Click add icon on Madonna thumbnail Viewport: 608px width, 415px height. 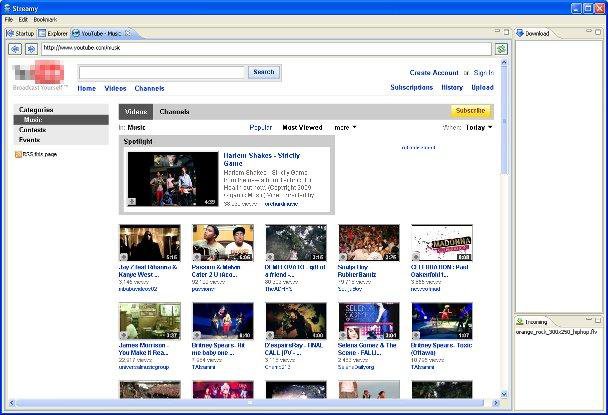click(416, 257)
